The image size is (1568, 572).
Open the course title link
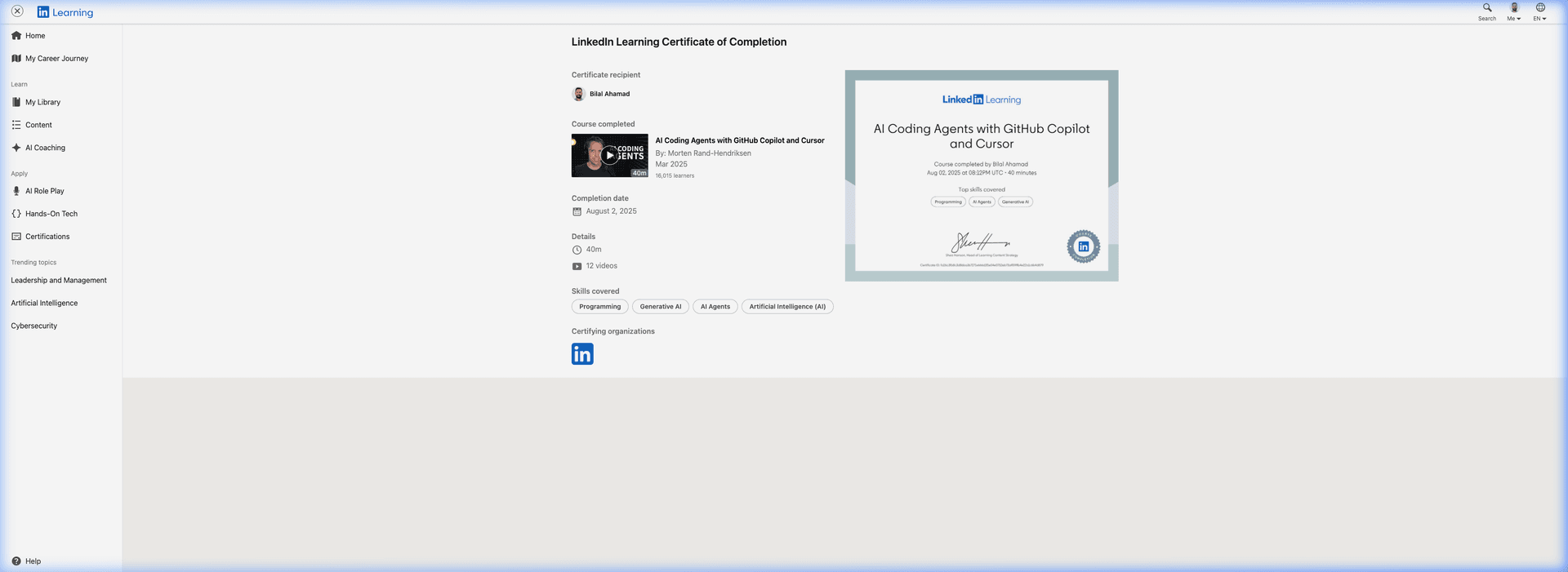739,140
